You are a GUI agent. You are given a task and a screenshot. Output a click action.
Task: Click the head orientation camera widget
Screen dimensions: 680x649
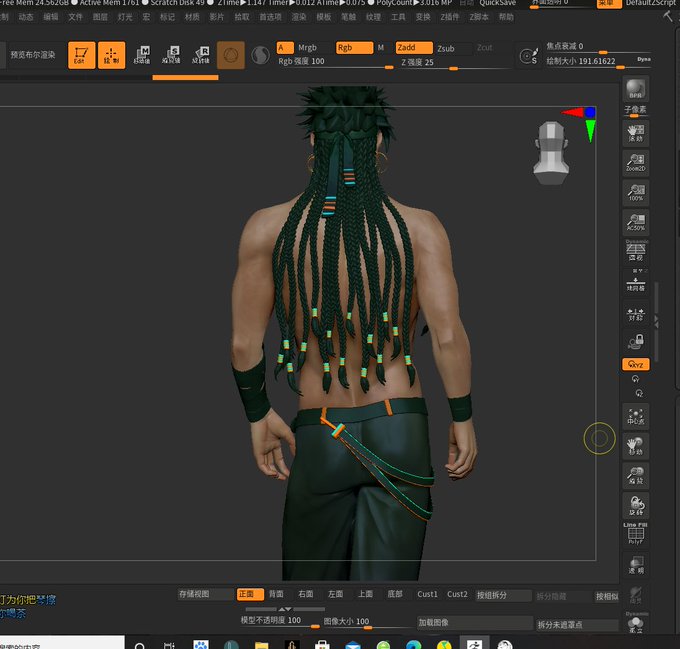(551, 153)
